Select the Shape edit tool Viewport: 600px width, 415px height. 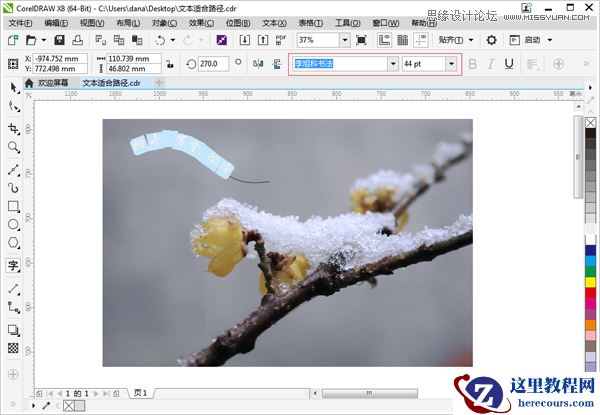tap(14, 106)
